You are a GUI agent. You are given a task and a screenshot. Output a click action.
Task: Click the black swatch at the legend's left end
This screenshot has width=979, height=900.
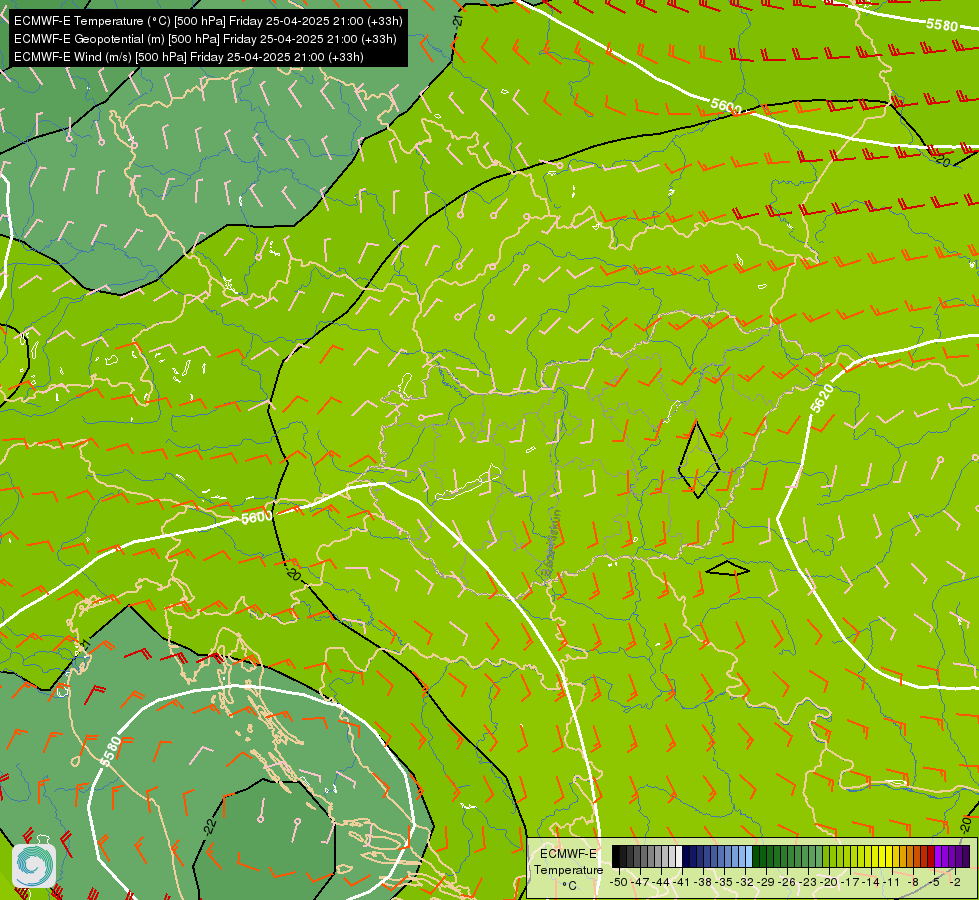[616, 856]
